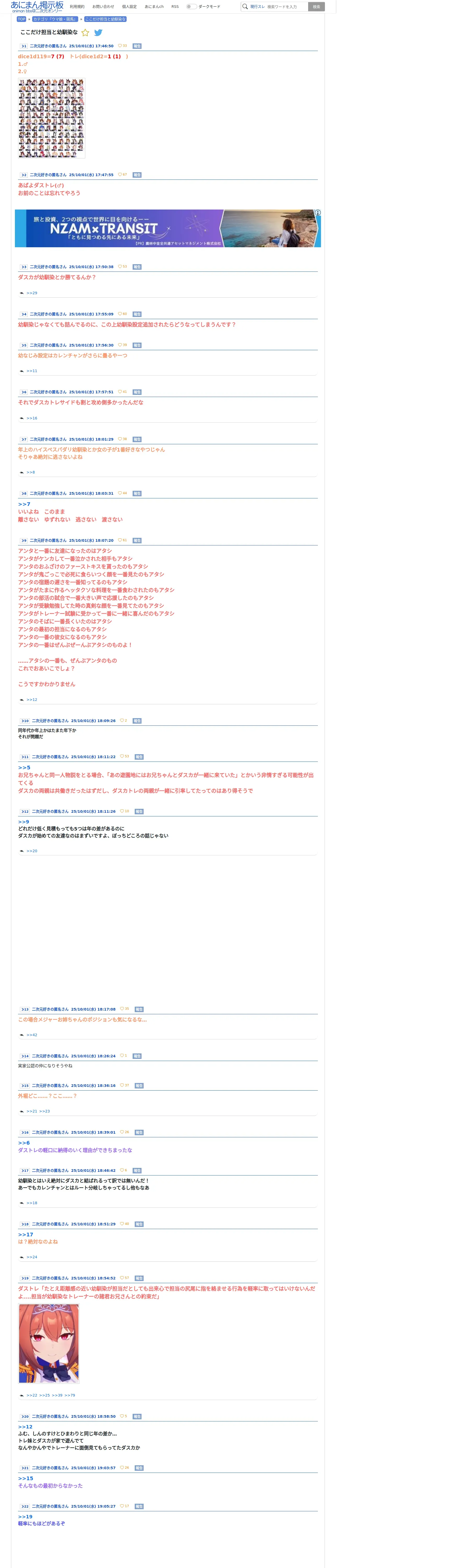
Task: Heart post 8
Action: tap(120, 493)
